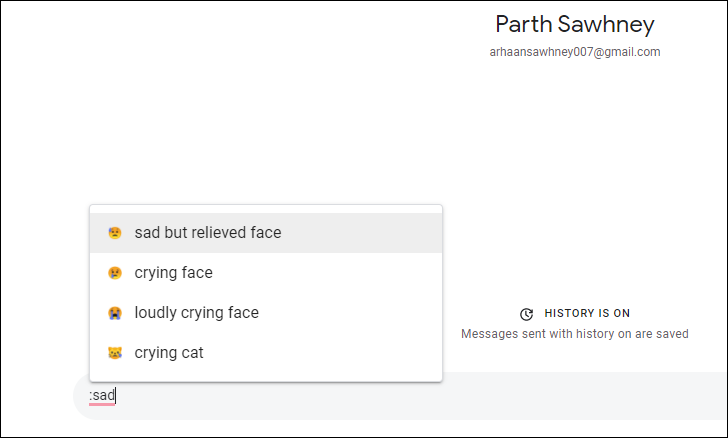Viewport: 728px width, 438px height.
Task: Insert the 'crying cat' suggestion label
Action: [169, 353]
